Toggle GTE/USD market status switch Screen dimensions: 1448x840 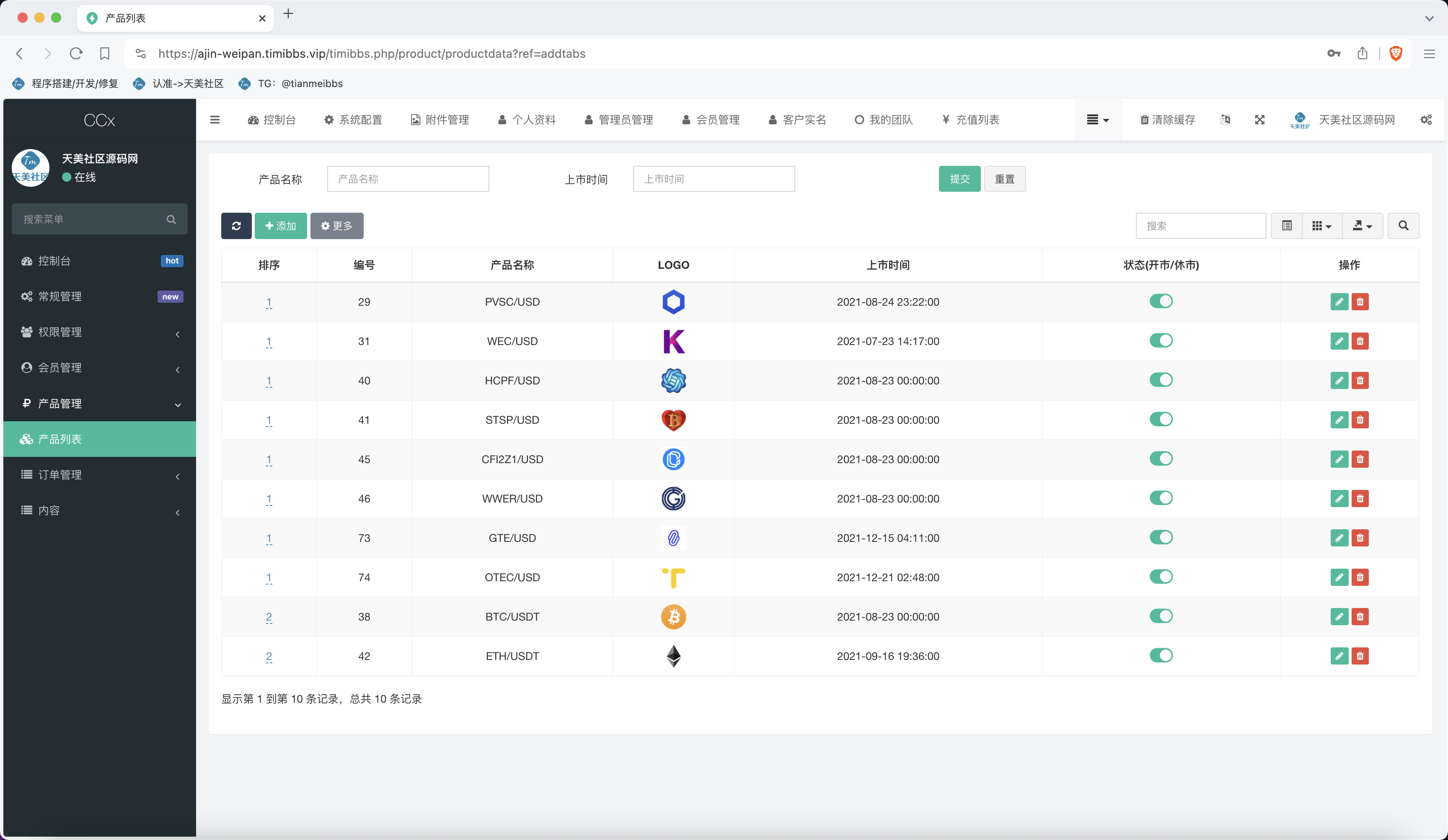pyautogui.click(x=1161, y=537)
